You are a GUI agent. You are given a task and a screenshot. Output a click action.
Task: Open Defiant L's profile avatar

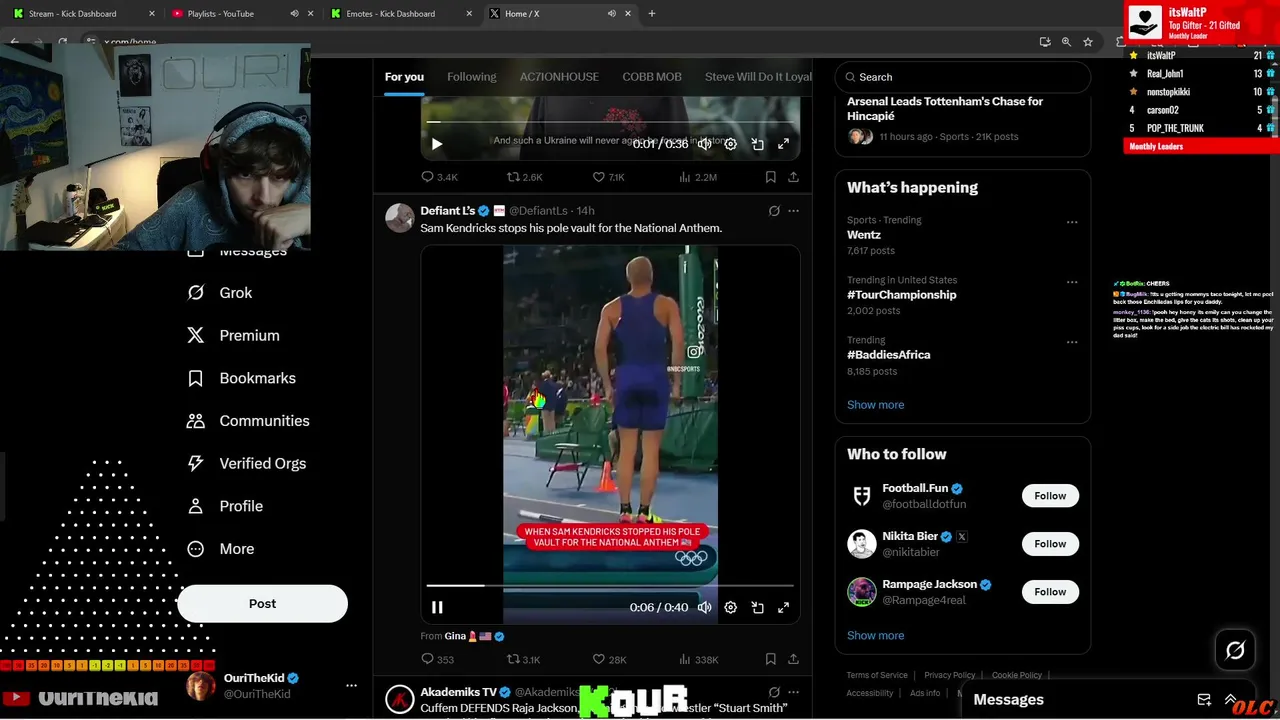coord(400,218)
